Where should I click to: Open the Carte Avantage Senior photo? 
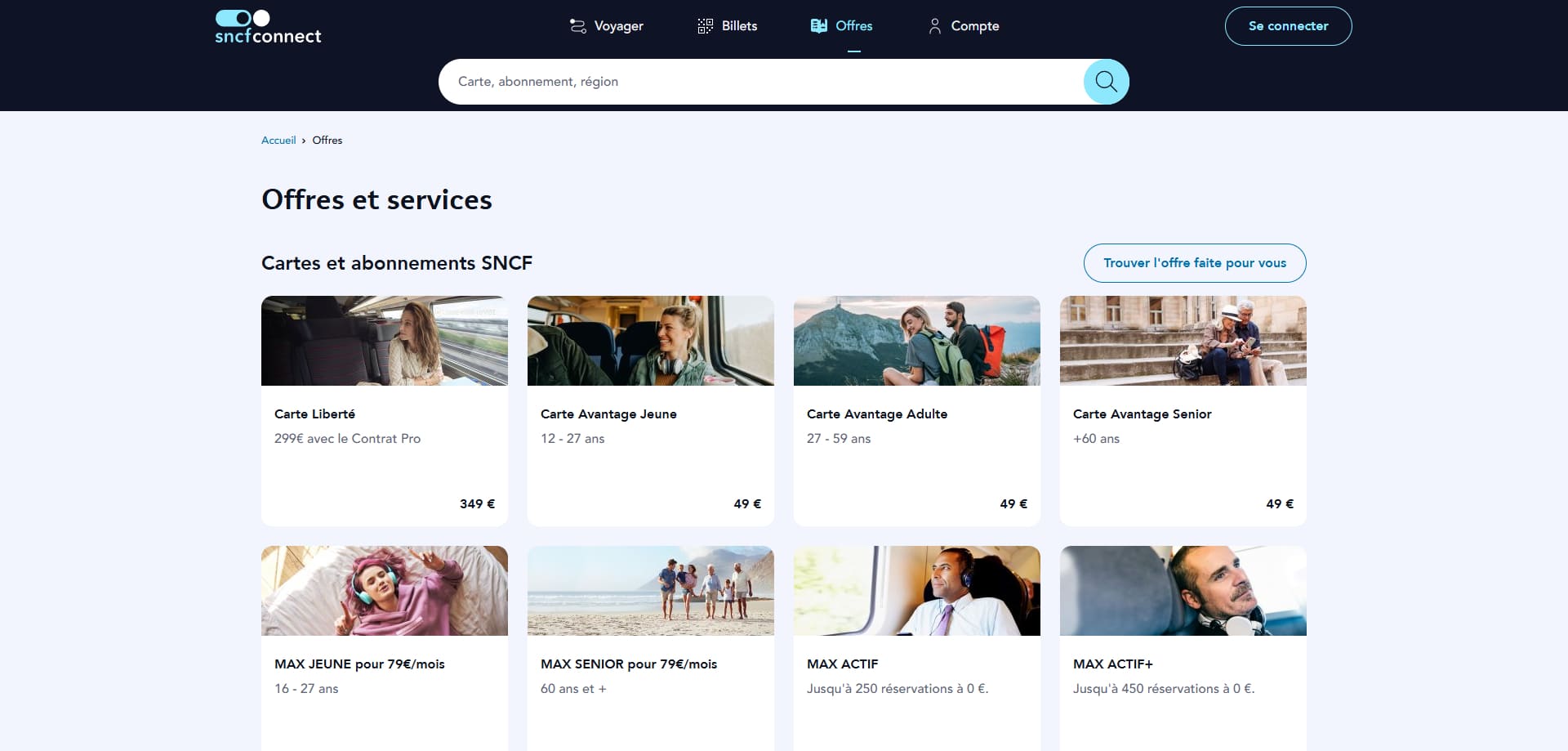click(x=1183, y=341)
